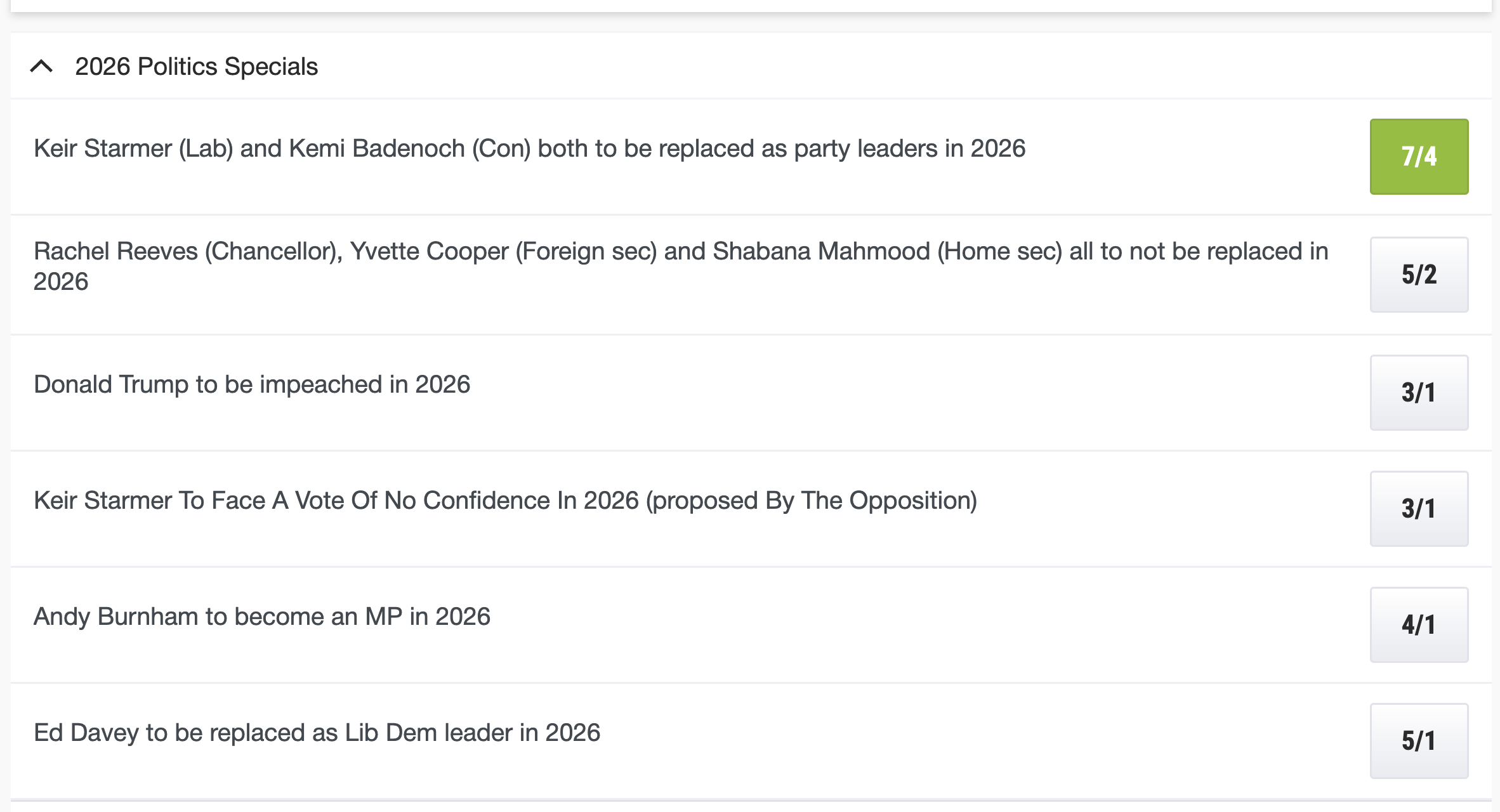Collapse the 2026 Politics Specials chevron
1500x812 pixels.
42,67
